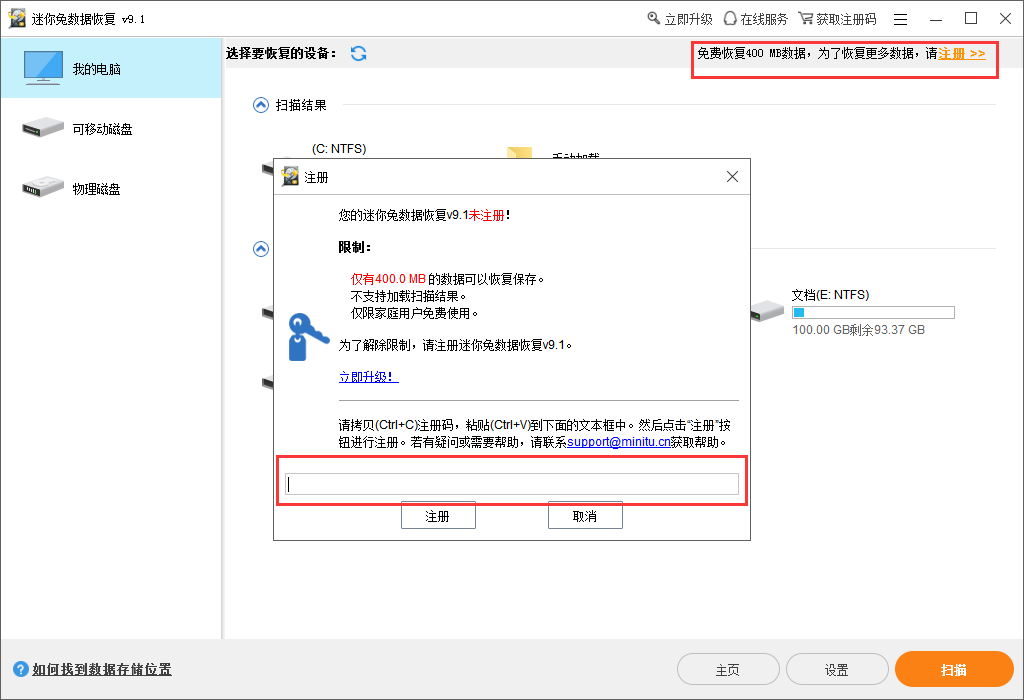
Task: Open the how to find data location help link
Action: click(x=102, y=669)
